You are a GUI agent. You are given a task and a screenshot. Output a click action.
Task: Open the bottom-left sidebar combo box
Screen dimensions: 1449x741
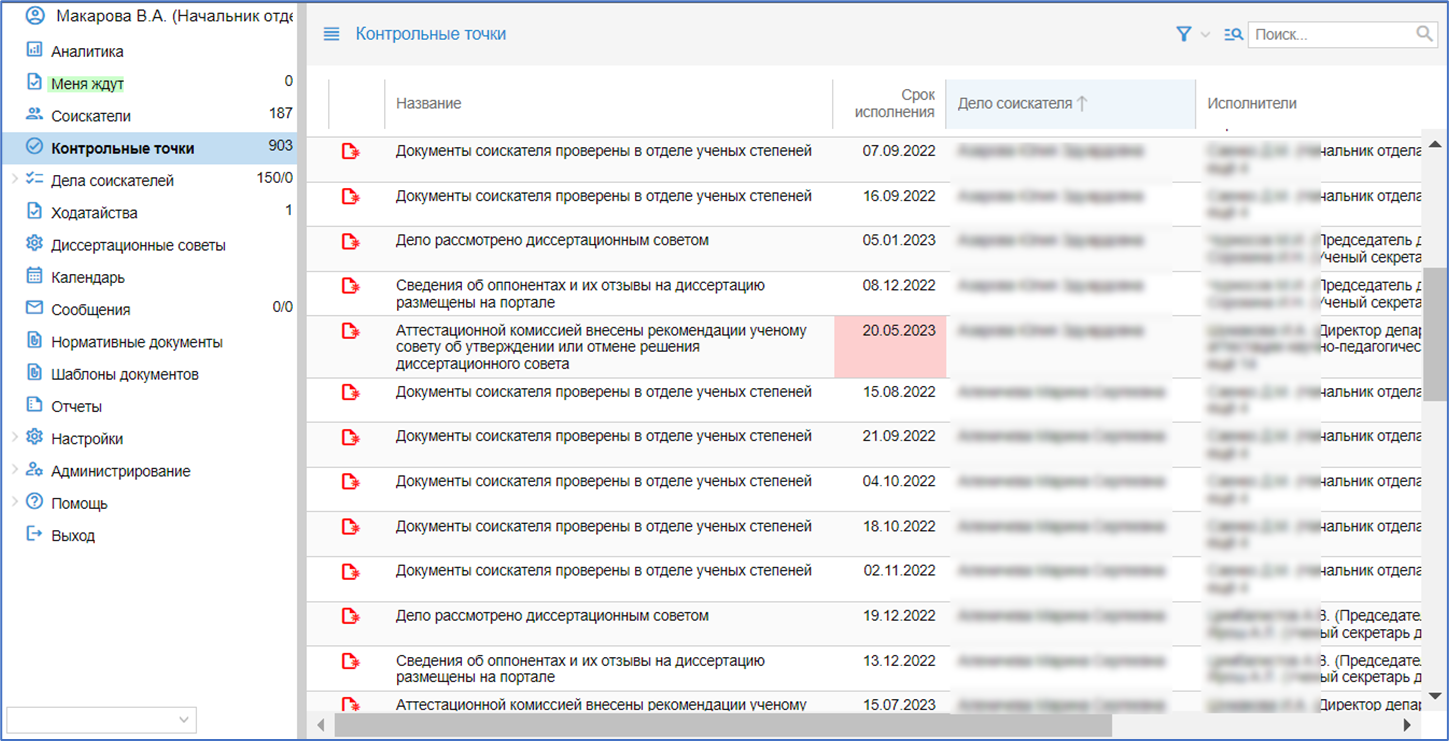click(101, 719)
